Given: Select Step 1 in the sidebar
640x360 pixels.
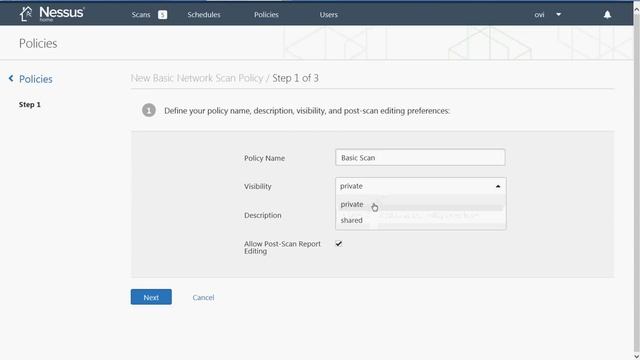Looking at the screenshot, I should pyautogui.click(x=29, y=104).
